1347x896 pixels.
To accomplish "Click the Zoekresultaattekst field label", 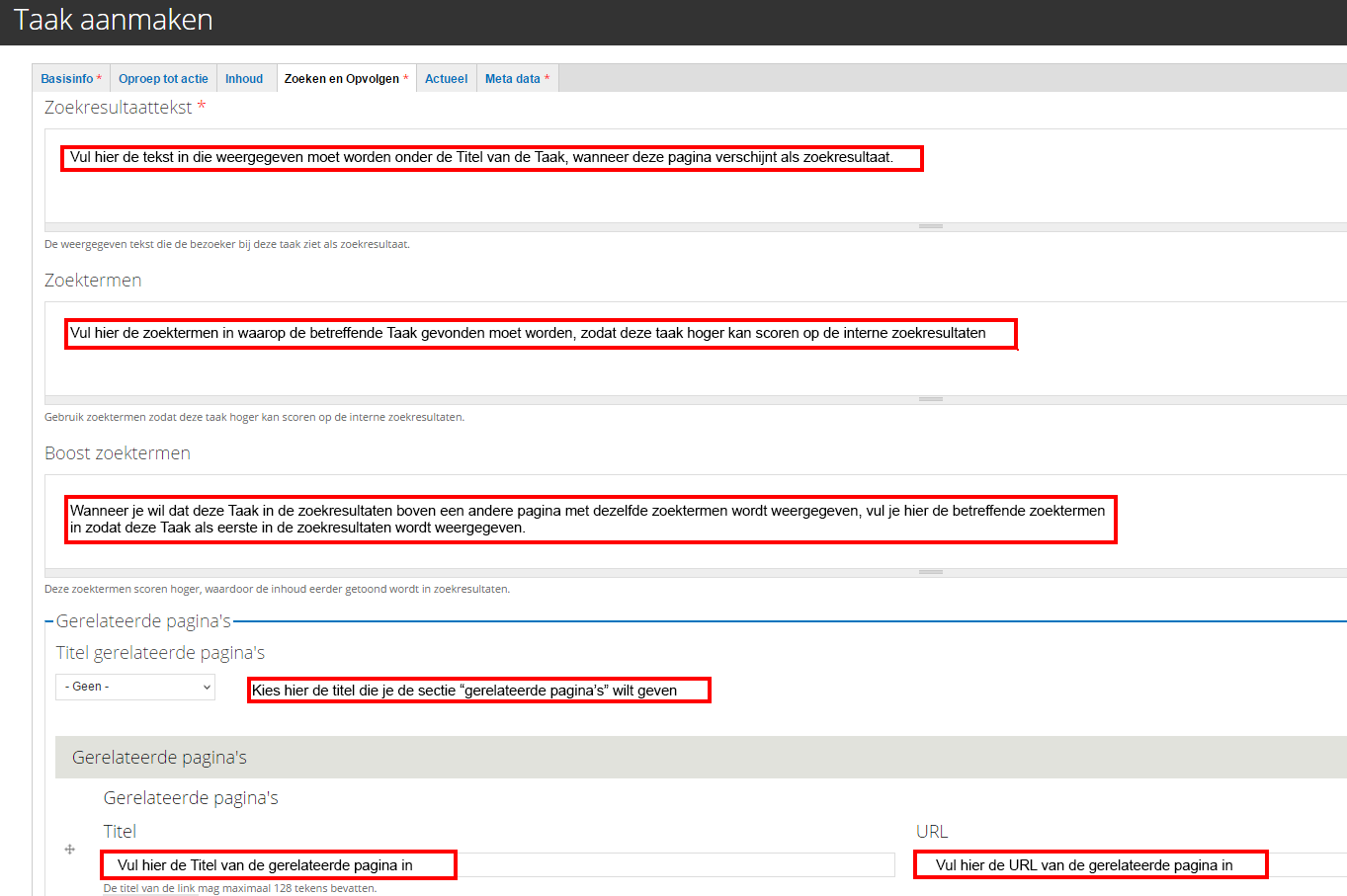I will click(119, 108).
